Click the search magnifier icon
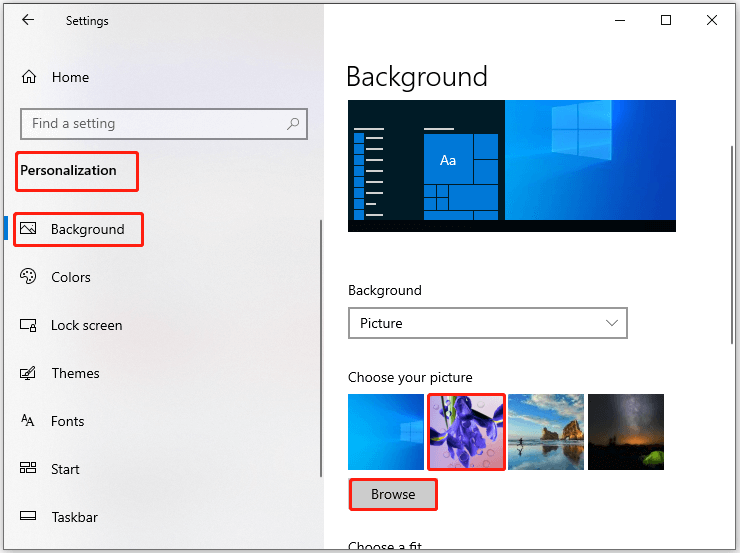Screen dimensions: 740x553 pyautogui.click(x=293, y=124)
